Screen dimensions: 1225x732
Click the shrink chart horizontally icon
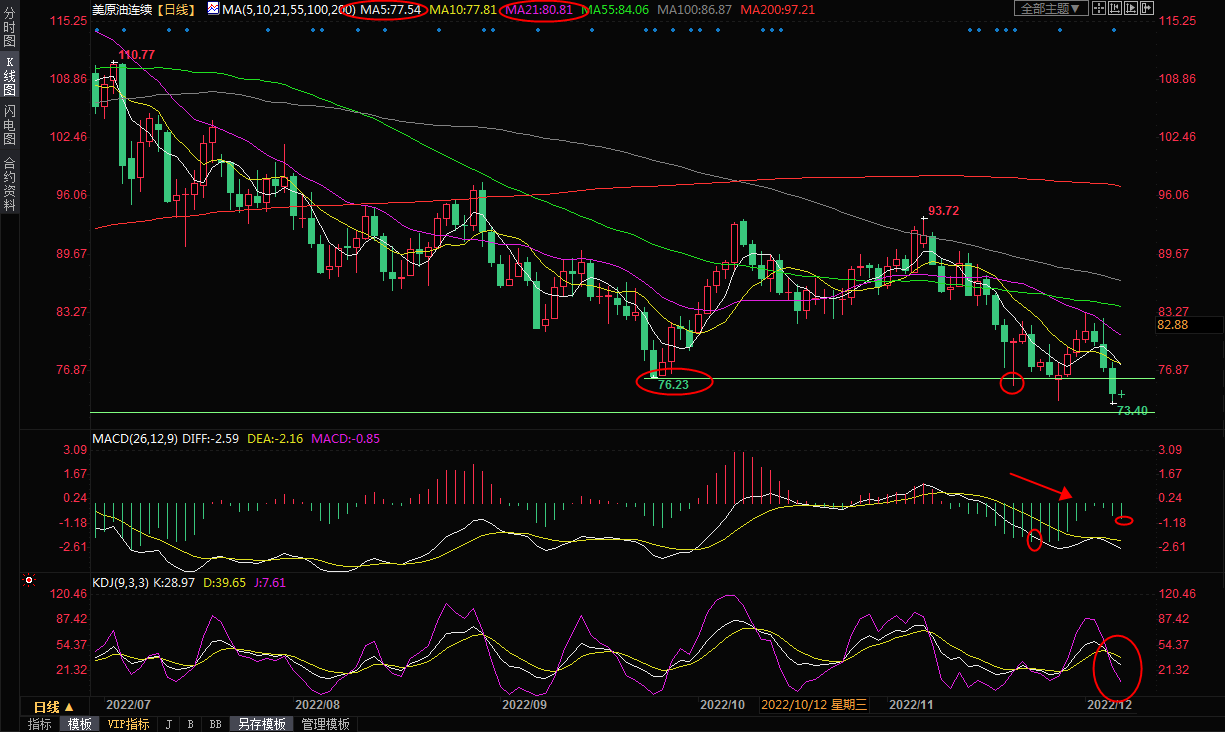(x=1115, y=8)
